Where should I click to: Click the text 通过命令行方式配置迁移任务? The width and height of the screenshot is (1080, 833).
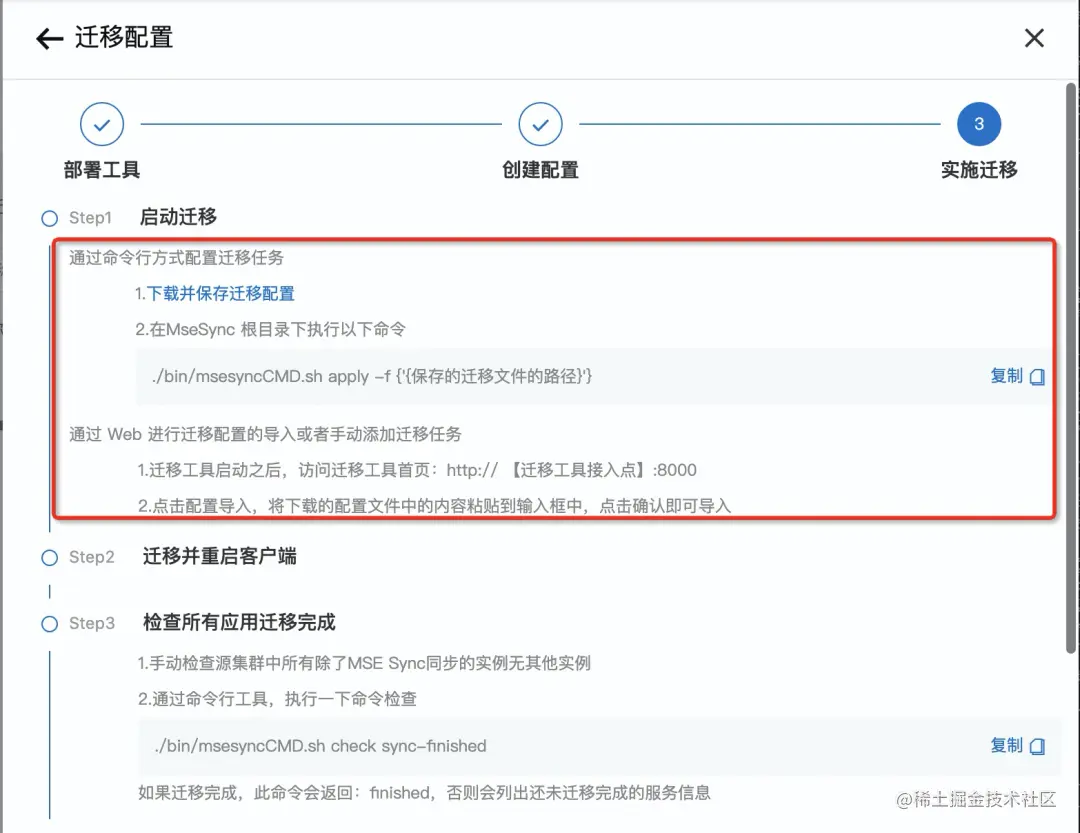pos(176,258)
